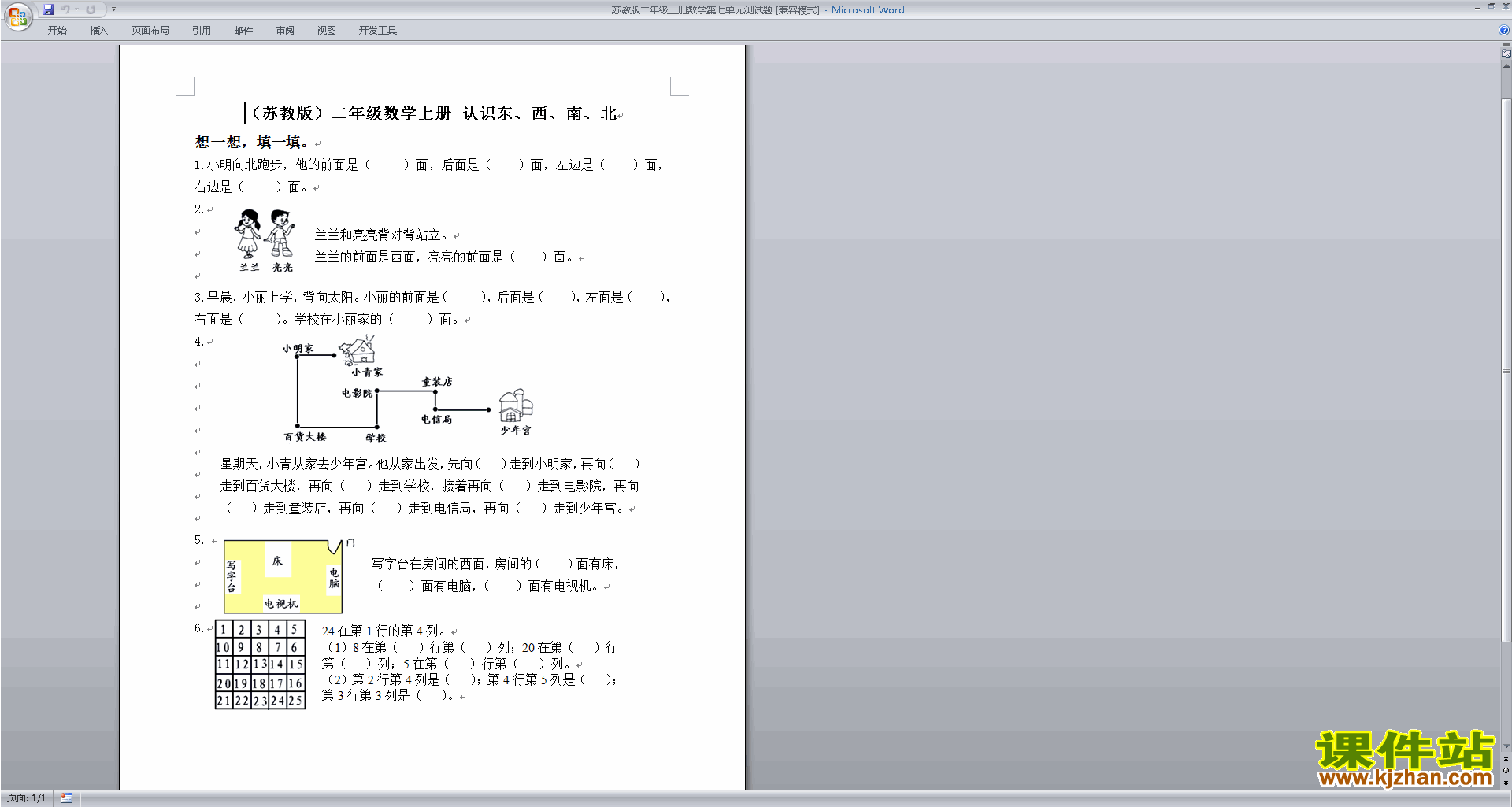Toggle the ruler button above scrollbar
The height and width of the screenshot is (807, 1512).
[x=1506, y=54]
